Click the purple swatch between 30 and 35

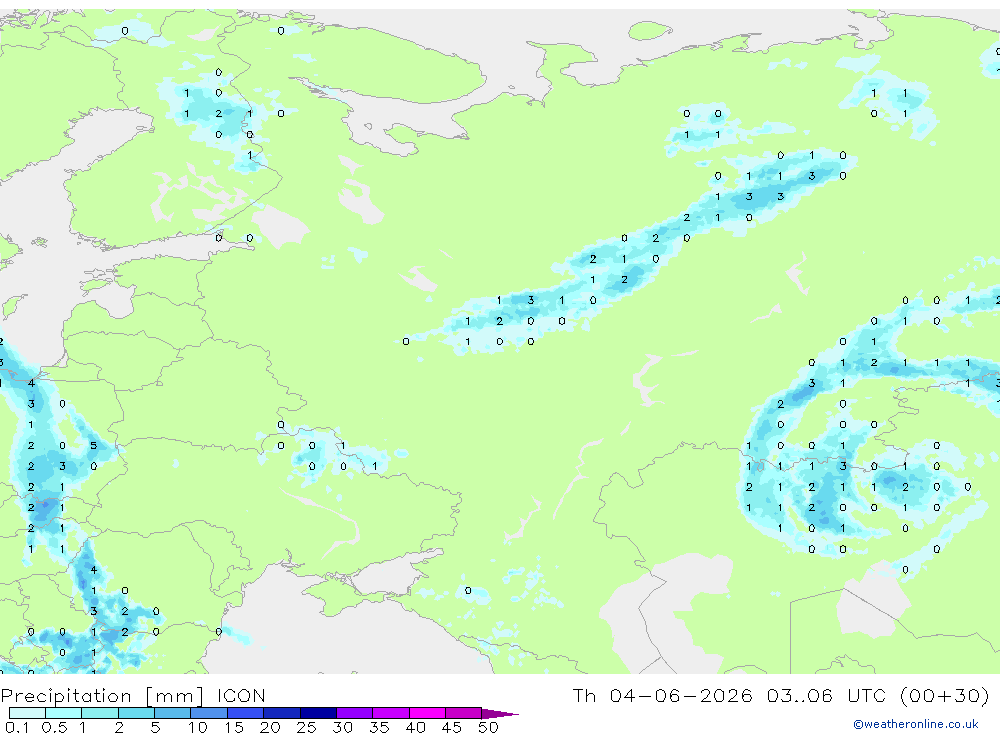355,713
